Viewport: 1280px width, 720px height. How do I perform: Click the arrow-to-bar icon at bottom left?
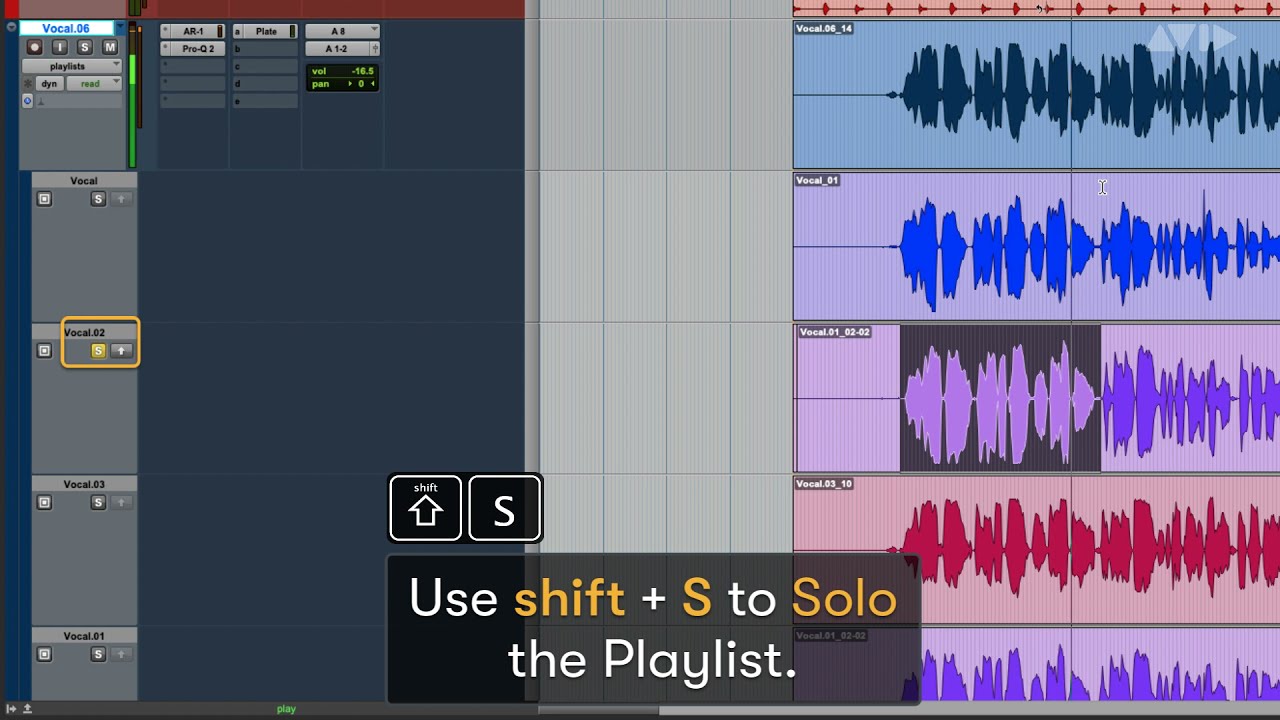pos(11,709)
